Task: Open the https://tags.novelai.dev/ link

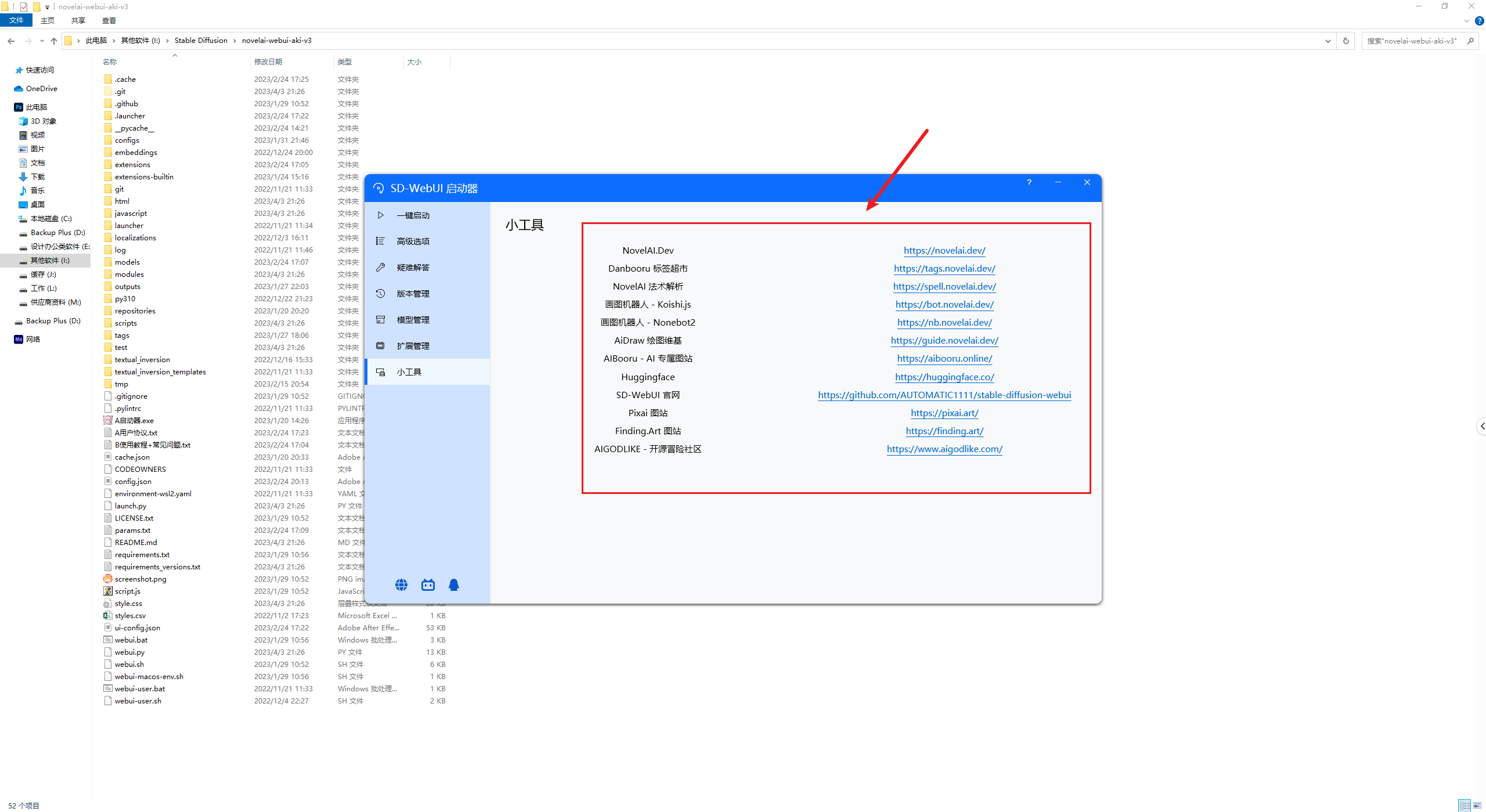Action: 944,268
